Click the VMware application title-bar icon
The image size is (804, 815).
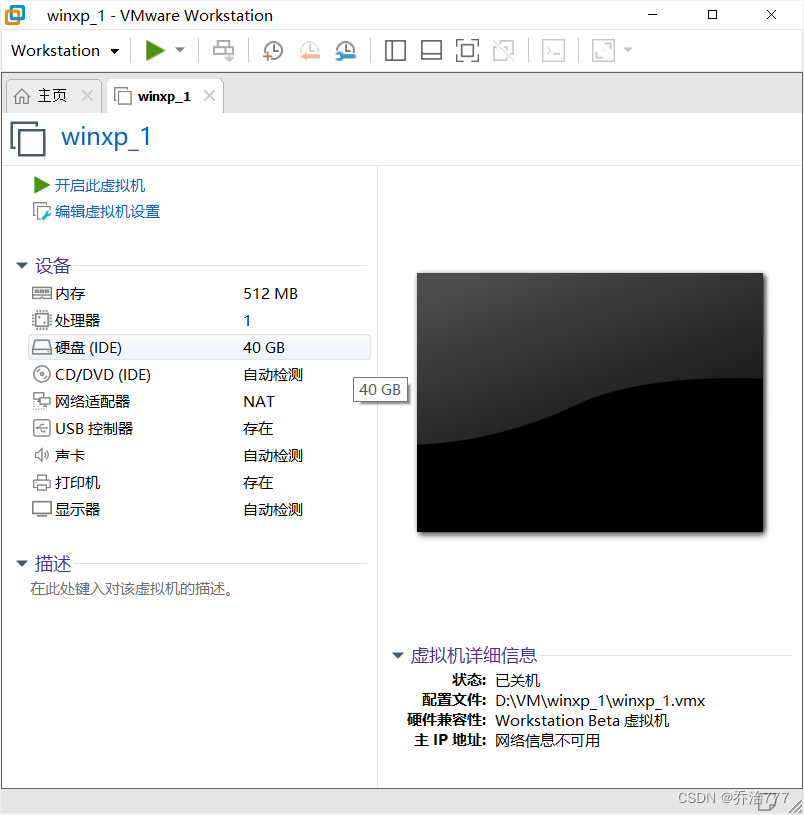15,15
